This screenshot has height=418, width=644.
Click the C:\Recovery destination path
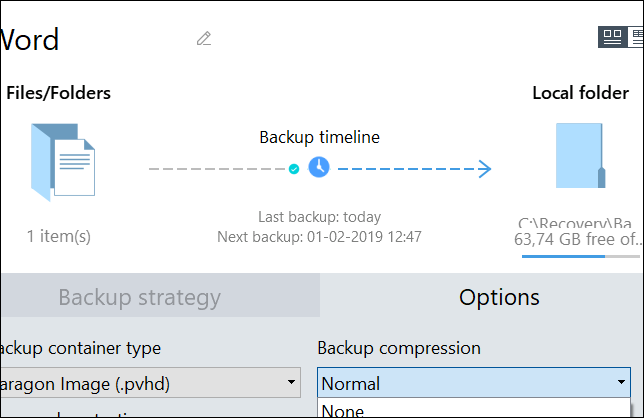click(580, 223)
